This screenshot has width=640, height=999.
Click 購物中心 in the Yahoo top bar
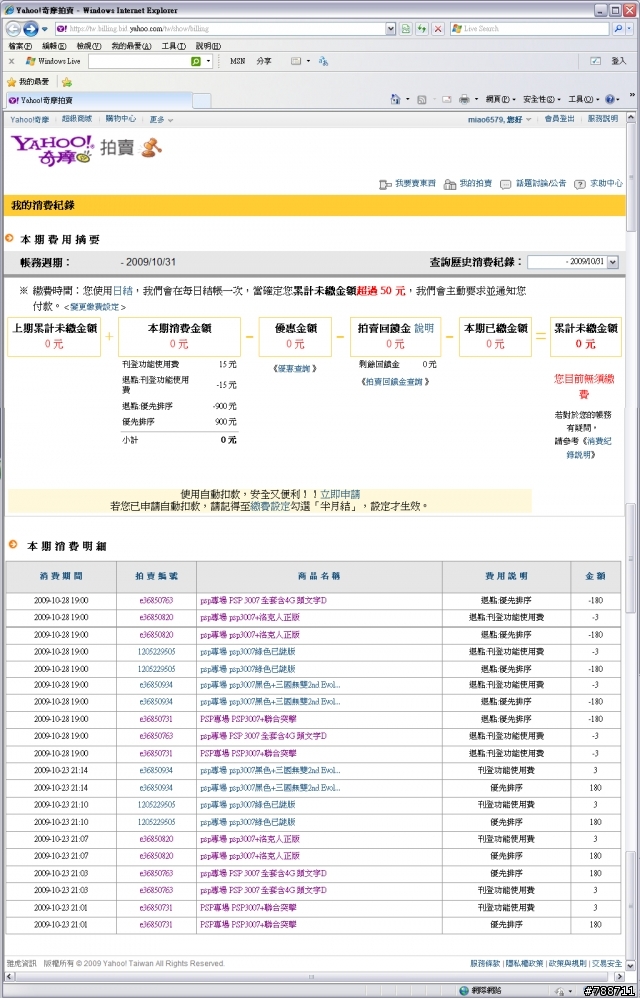pos(121,119)
